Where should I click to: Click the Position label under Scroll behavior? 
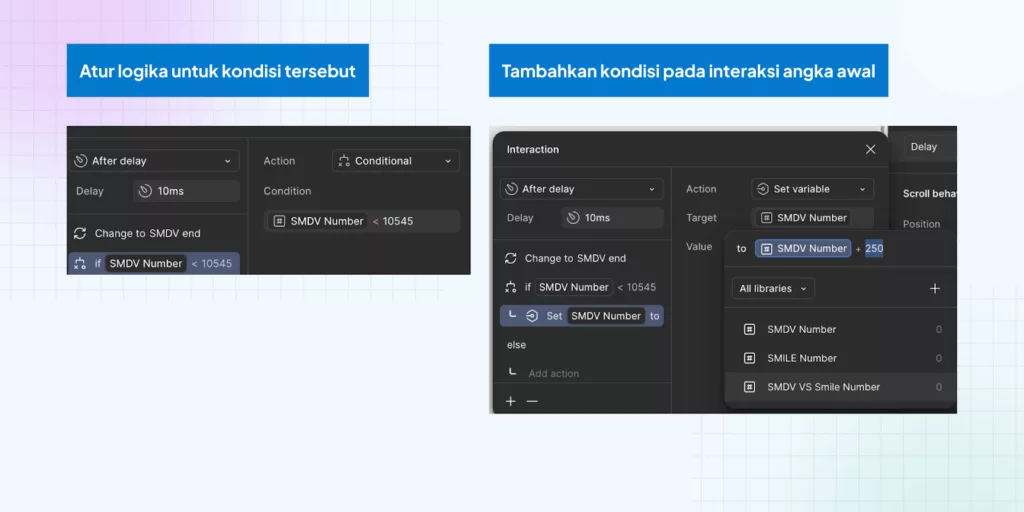tap(921, 223)
